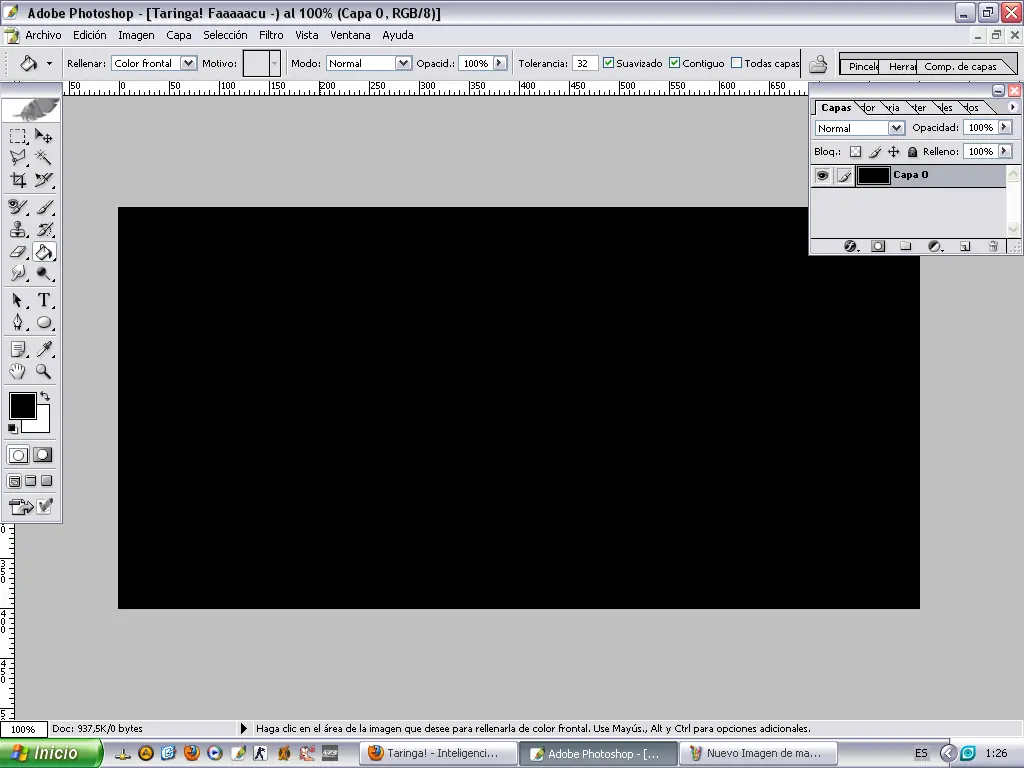Select the Eraser tool
Screen dimensions: 1024x768
coord(18,251)
